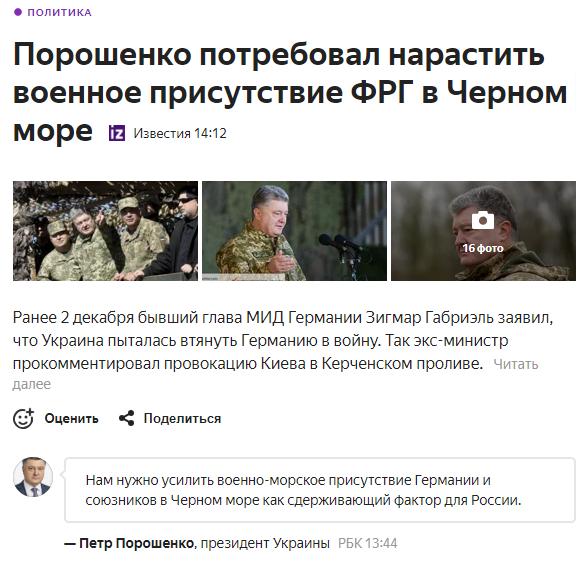Viewport: 587px width, 565px height.
Task: Open the ПОЛИТИКА category
Action: (x=60, y=12)
